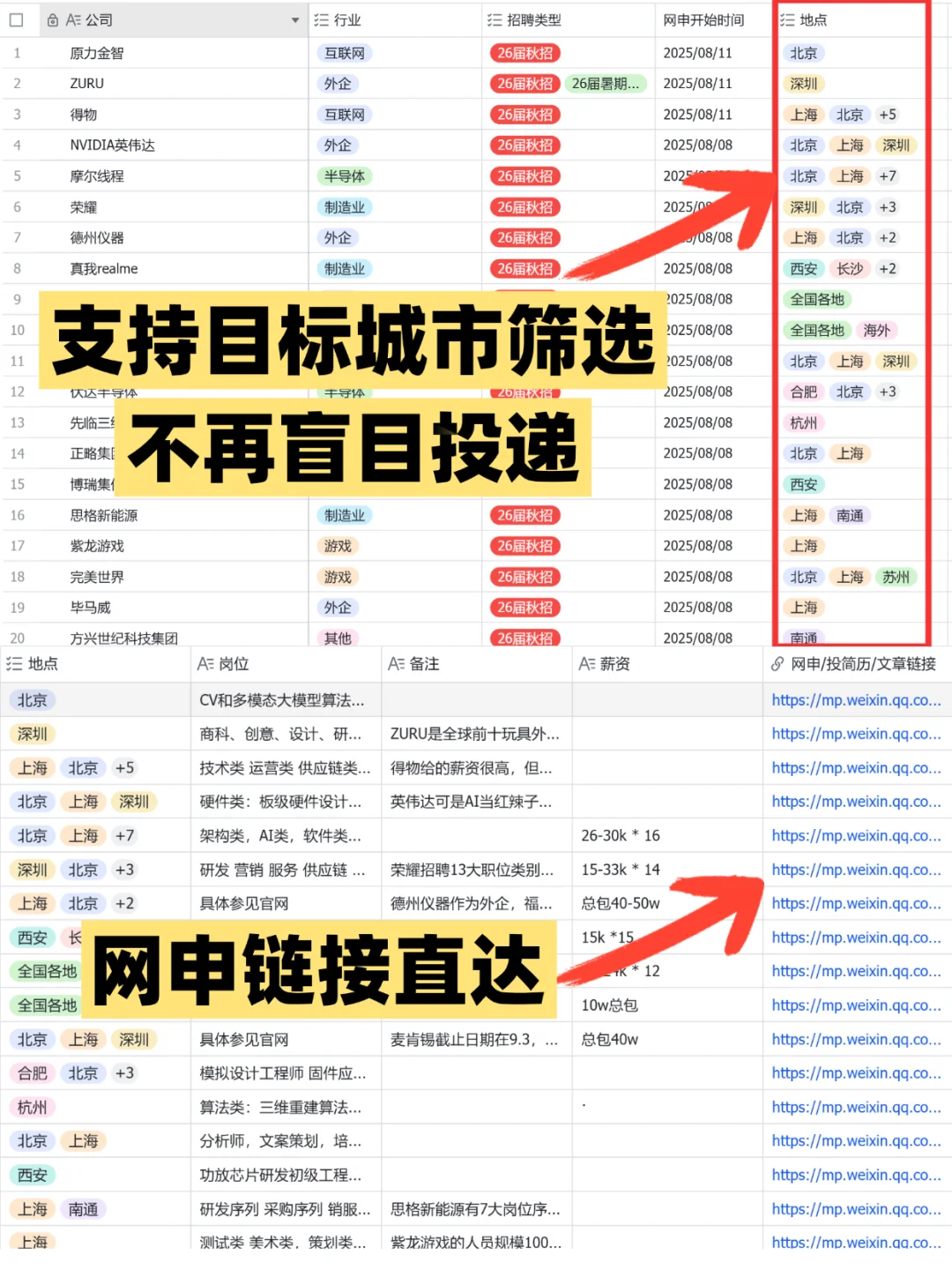This screenshot has width=952, height=1270.
Task: Click the text-type icon beside 公司 header
Action: [73, 19]
